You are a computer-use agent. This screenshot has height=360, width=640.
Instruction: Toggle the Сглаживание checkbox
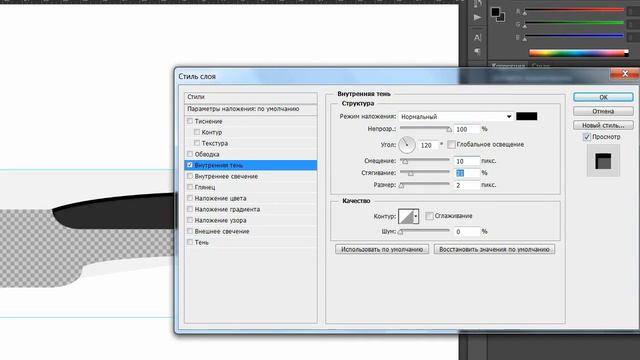point(429,216)
